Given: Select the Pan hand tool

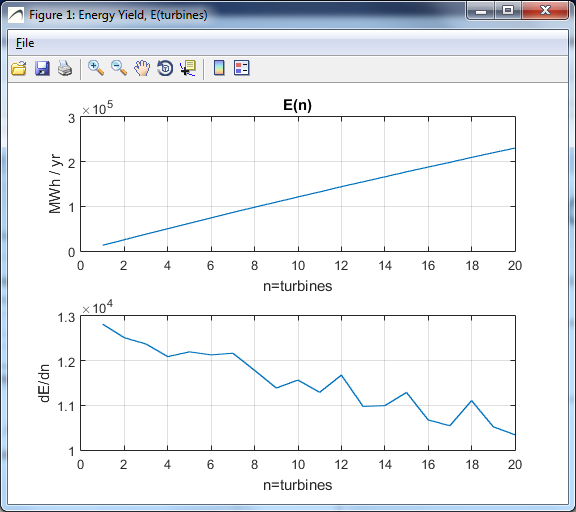Looking at the screenshot, I should (142, 68).
